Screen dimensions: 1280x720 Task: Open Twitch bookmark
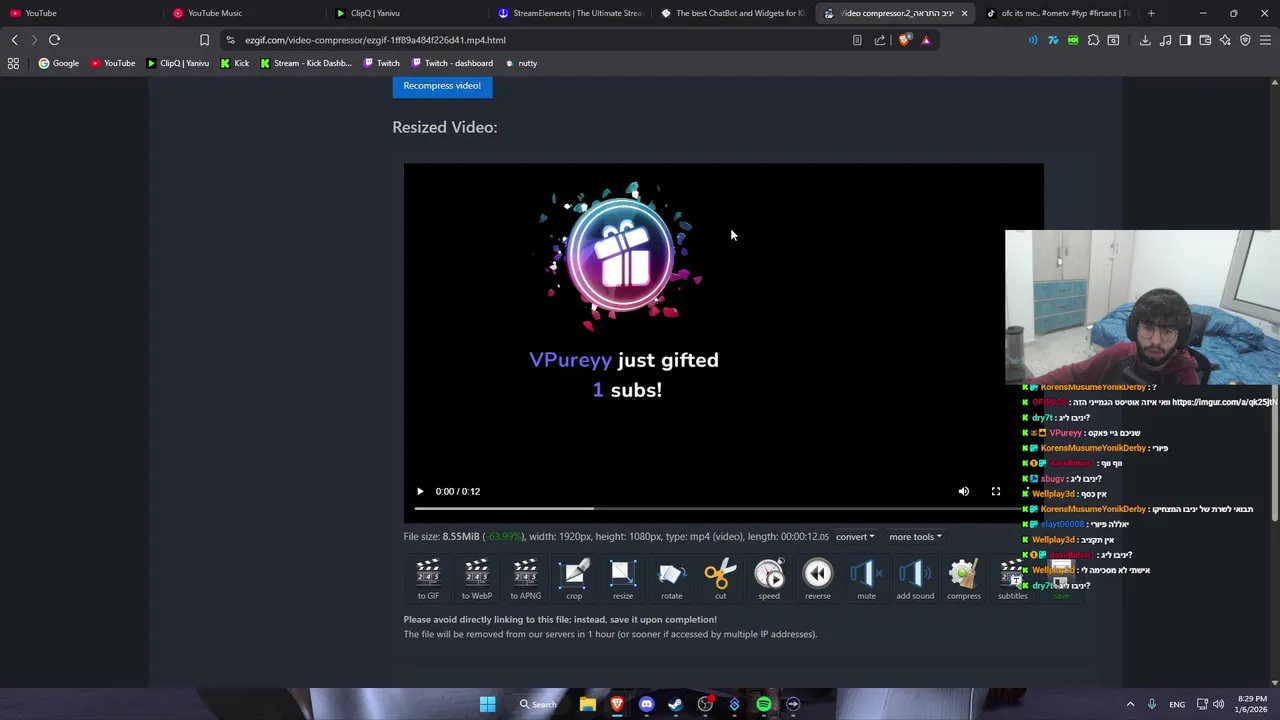pyautogui.click(x=381, y=63)
